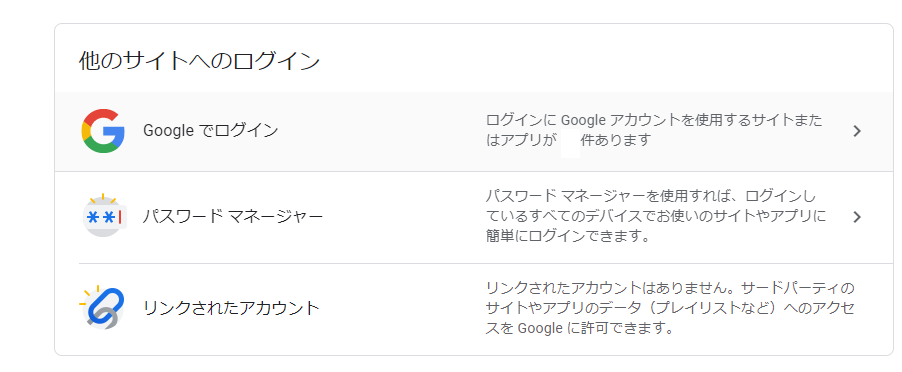Click empty space in the password manager row
This screenshot has height=372, width=902.
pyautogui.click(x=403, y=217)
